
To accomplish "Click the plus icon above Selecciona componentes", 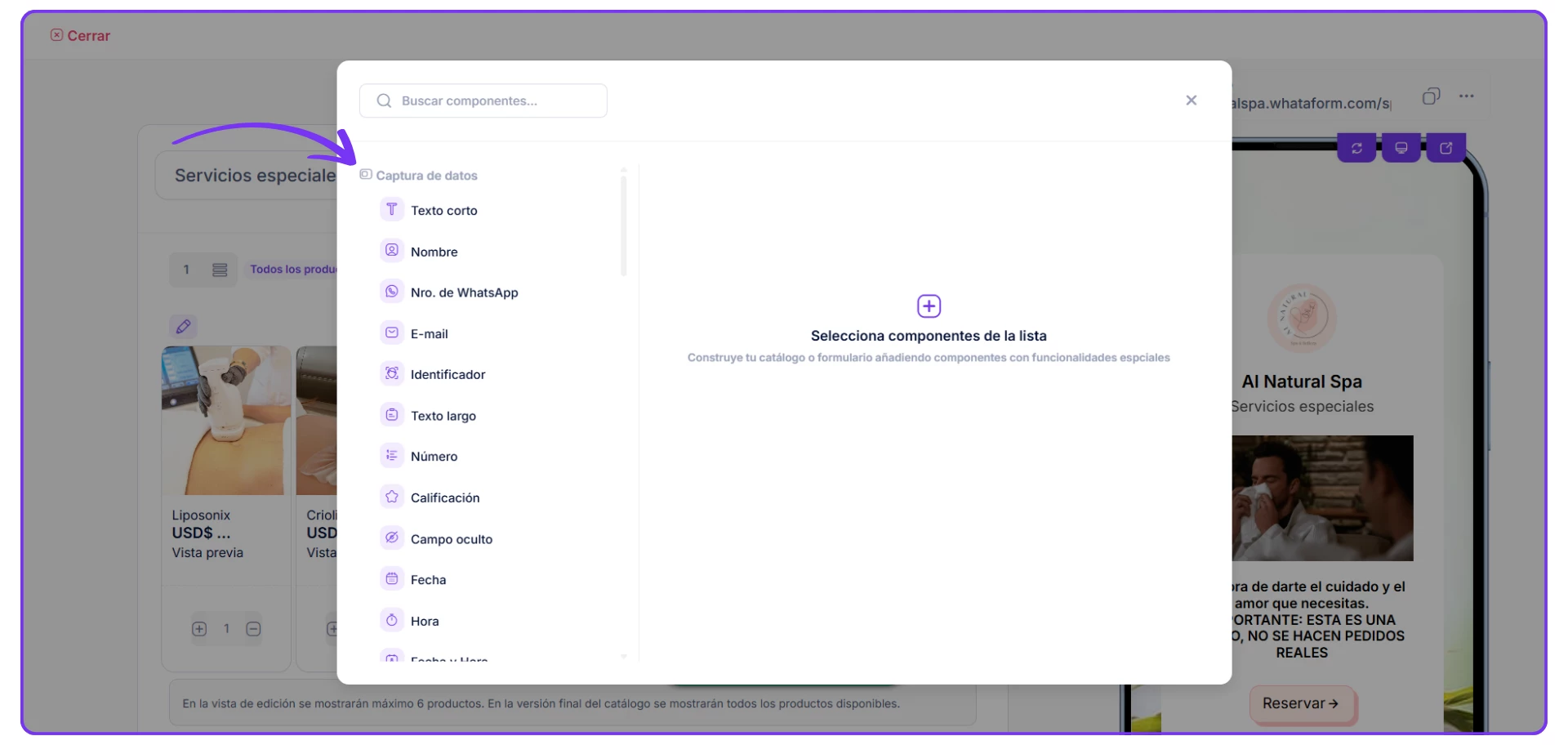I will 929,306.
